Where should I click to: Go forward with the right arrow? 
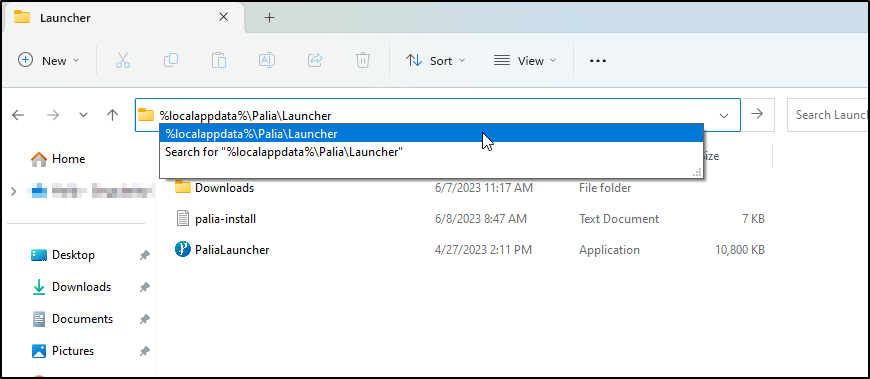(x=53, y=115)
